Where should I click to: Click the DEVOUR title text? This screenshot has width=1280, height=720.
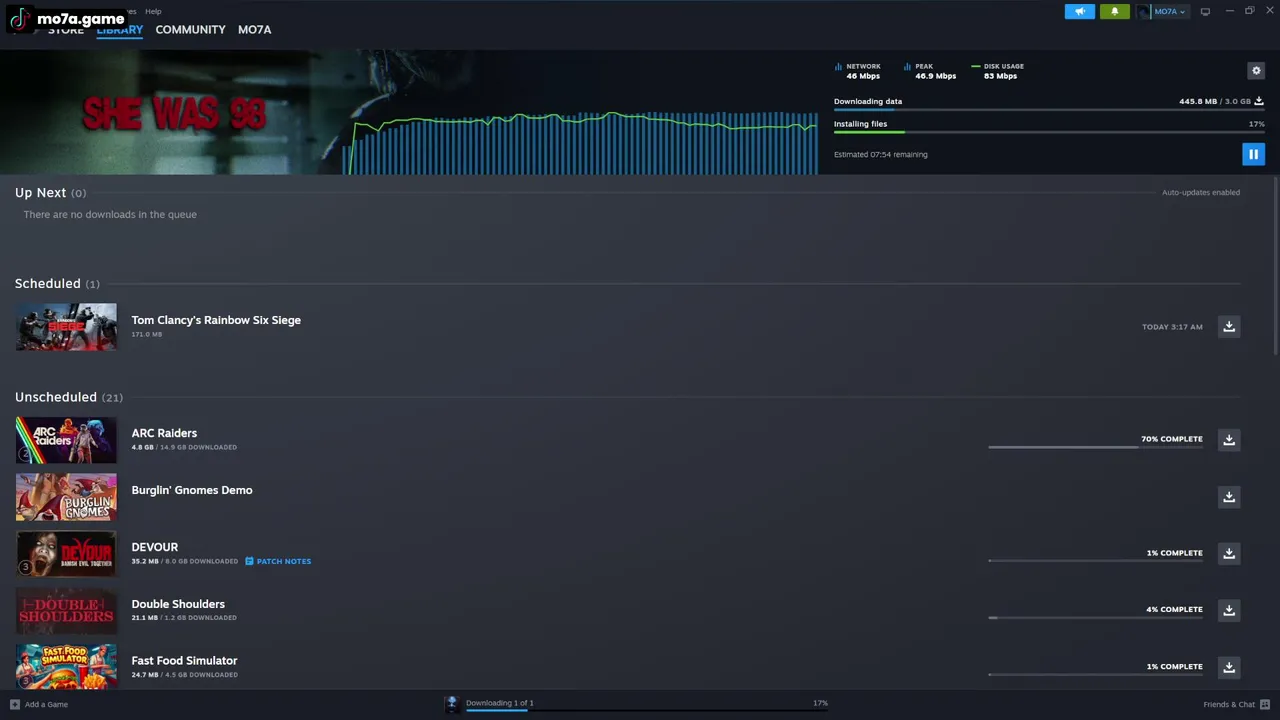click(155, 547)
